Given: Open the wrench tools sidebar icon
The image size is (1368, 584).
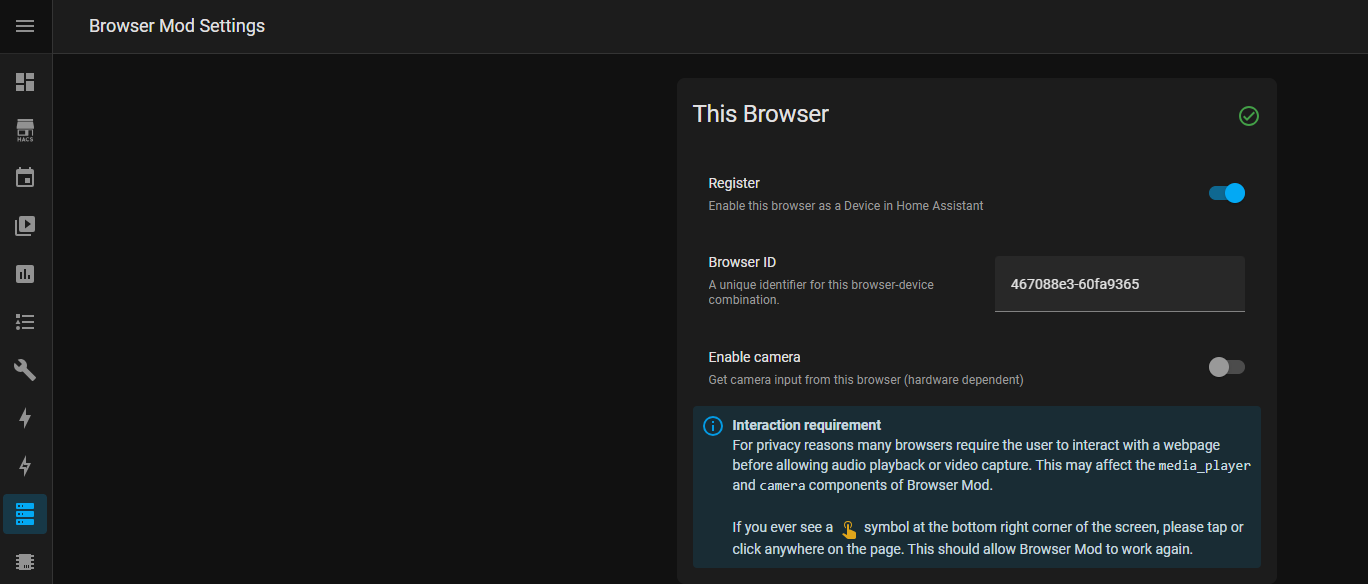Looking at the screenshot, I should [25, 370].
